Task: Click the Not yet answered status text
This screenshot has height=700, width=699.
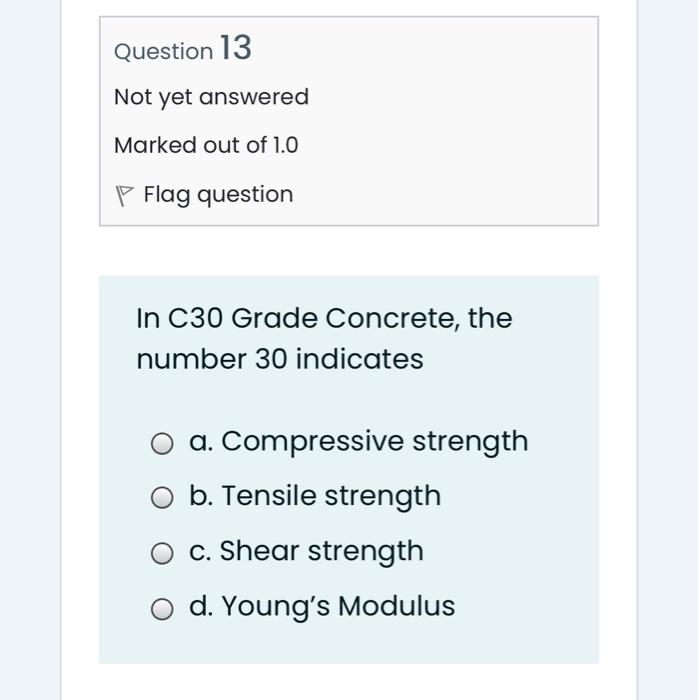Action: pyautogui.click(x=211, y=97)
